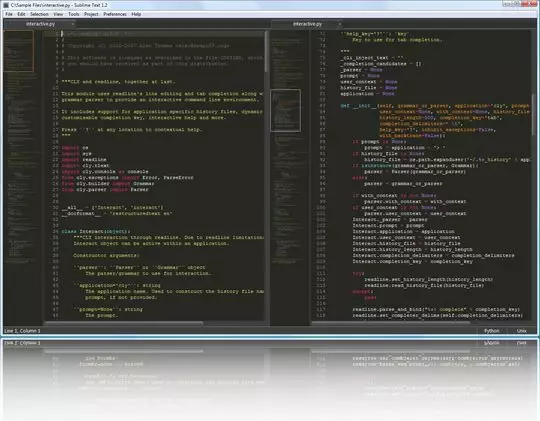The width and height of the screenshot is (540, 421).
Task: Select the left interactive.py tab
Action: coord(40,24)
